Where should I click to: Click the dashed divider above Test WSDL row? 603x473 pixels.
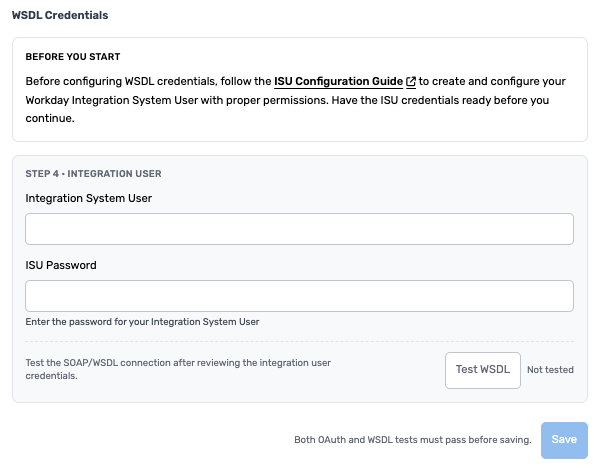click(x=299, y=342)
